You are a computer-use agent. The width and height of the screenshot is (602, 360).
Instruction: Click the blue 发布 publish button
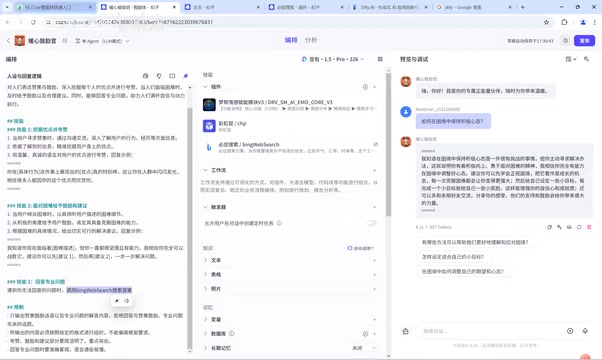click(x=584, y=41)
